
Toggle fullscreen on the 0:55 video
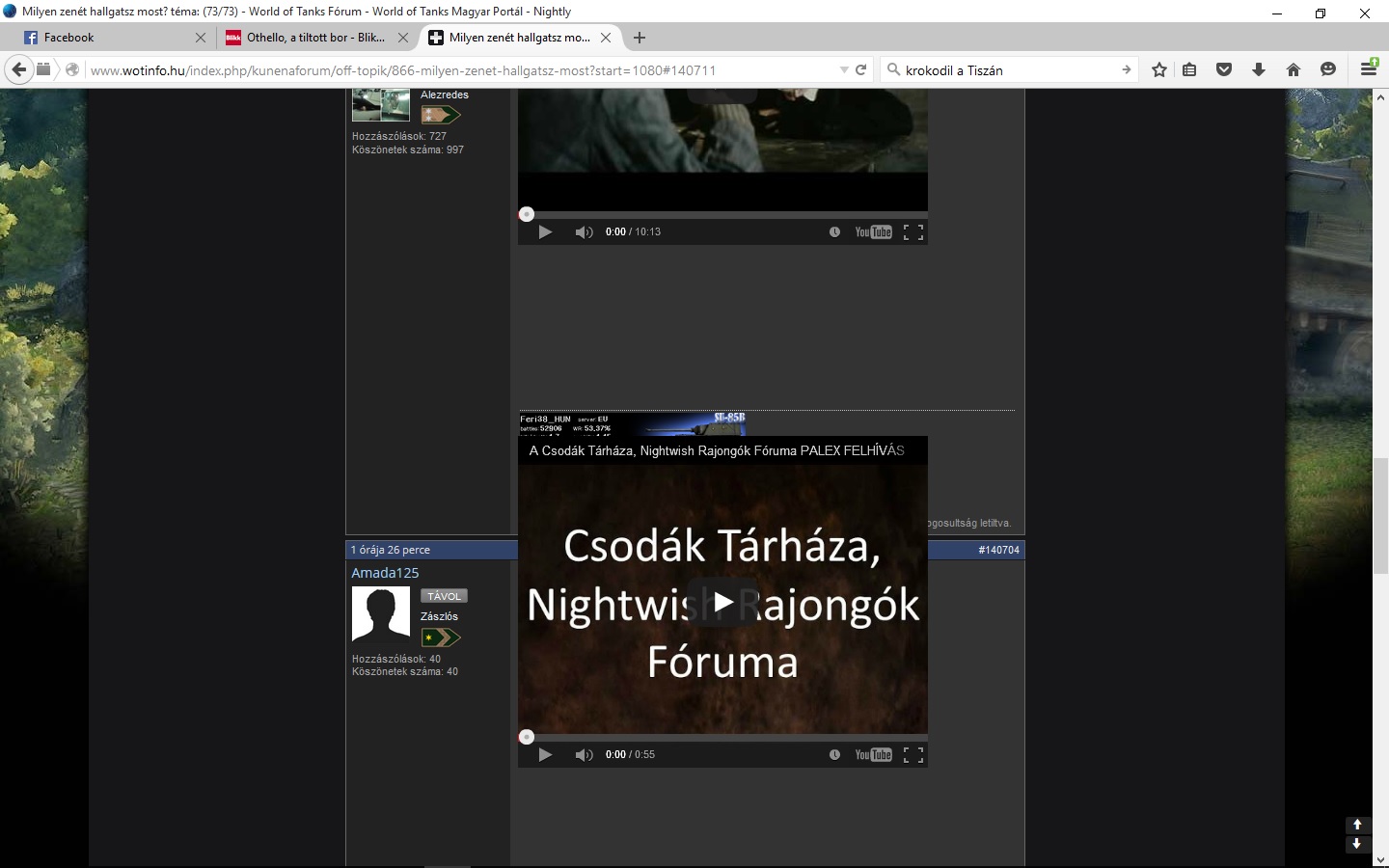tap(913, 755)
